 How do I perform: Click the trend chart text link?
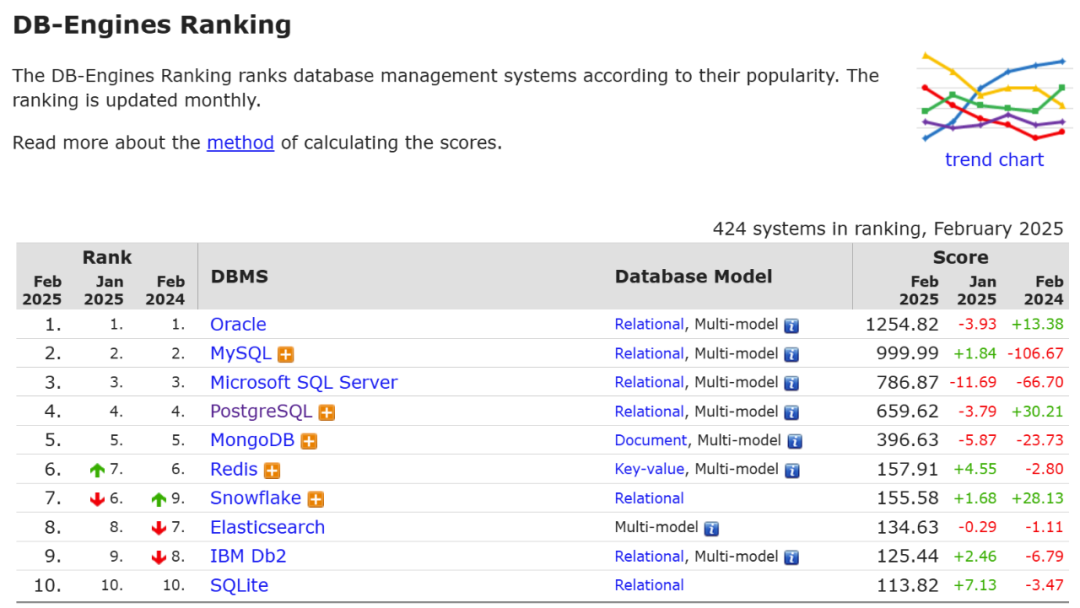pyautogui.click(x=993, y=160)
